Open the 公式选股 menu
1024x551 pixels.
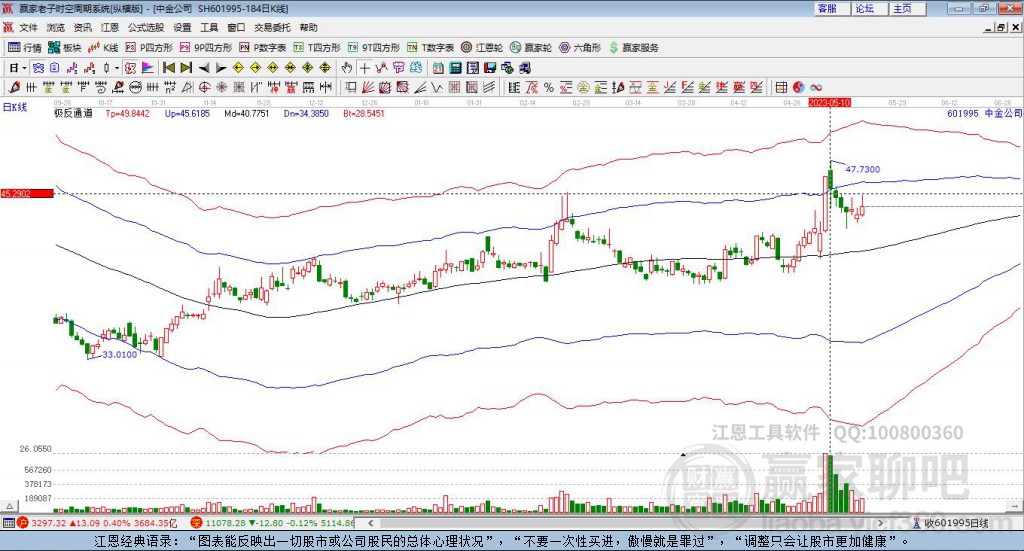[x=145, y=28]
